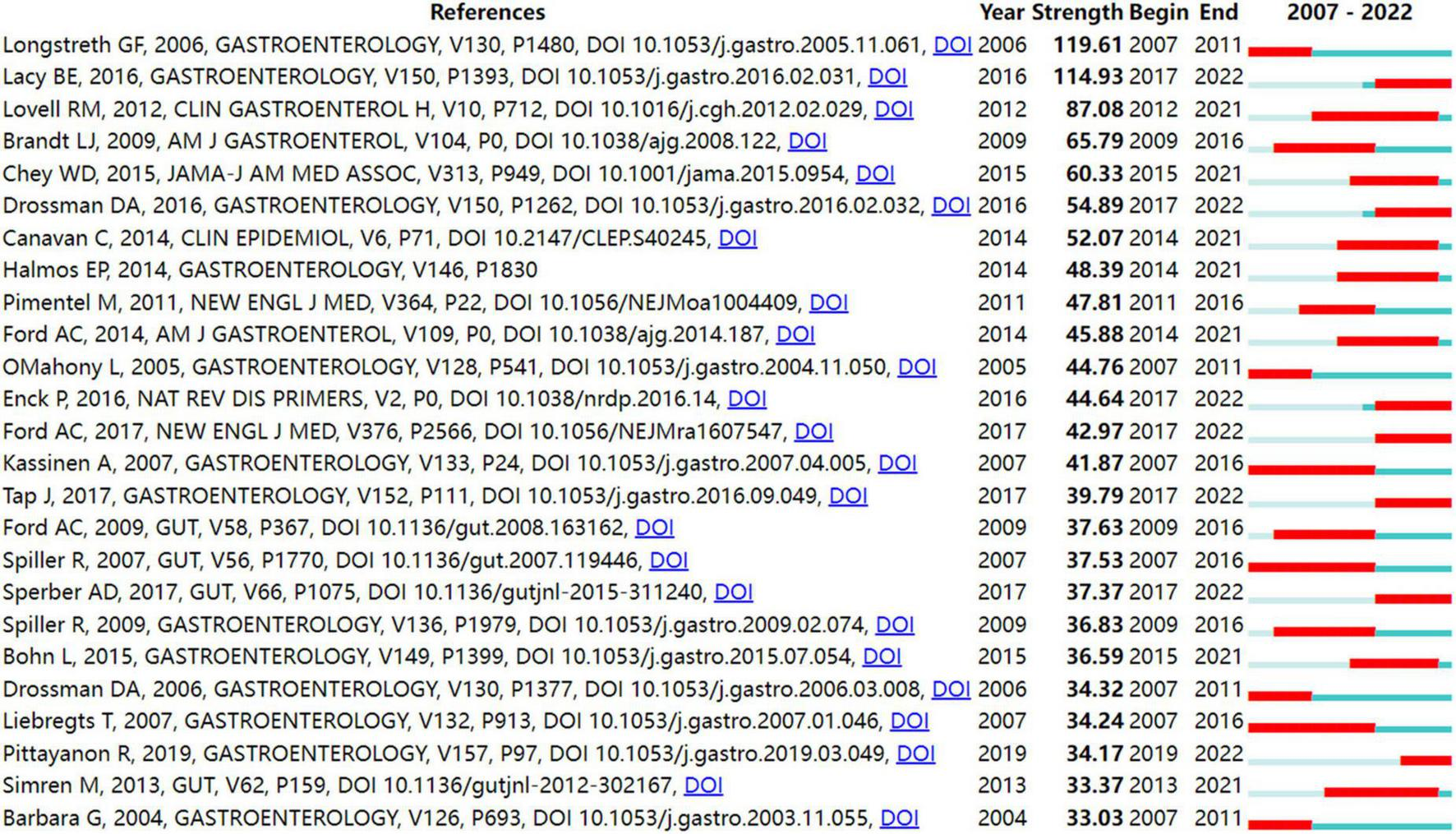Click the DOI link for Brandt LJ 2009
Screen dimensions: 1456x834
807,141
